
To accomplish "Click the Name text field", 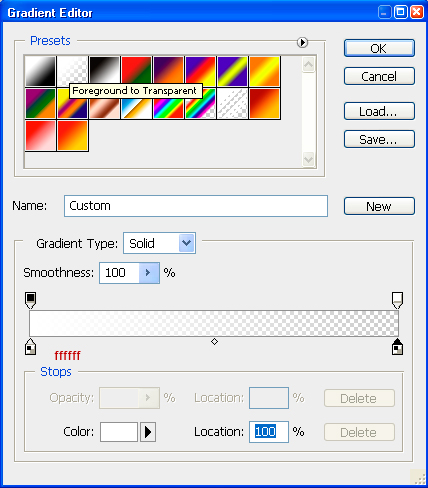I will click(196, 206).
